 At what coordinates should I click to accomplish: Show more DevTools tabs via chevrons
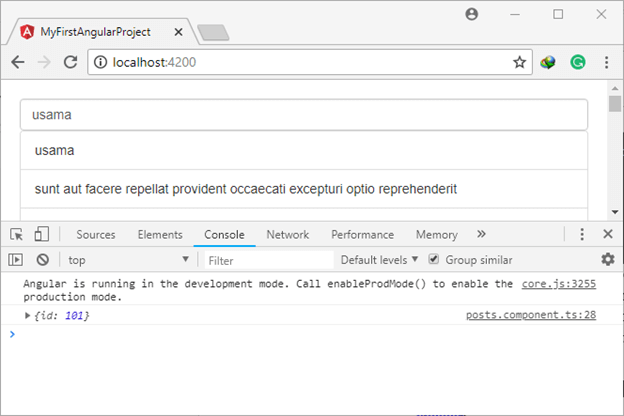481,234
